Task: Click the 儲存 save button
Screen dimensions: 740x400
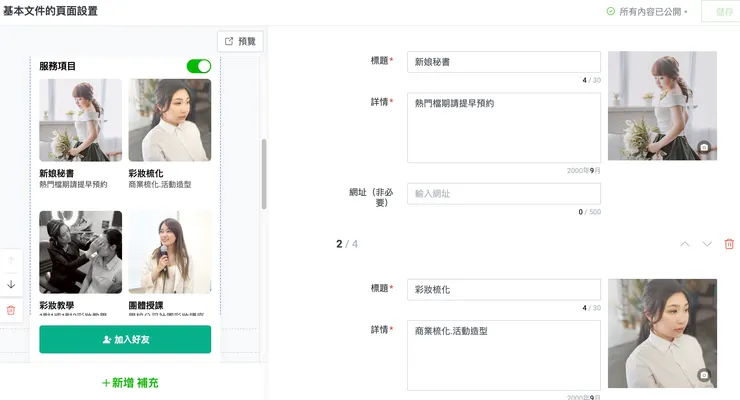Action: pyautogui.click(x=723, y=12)
